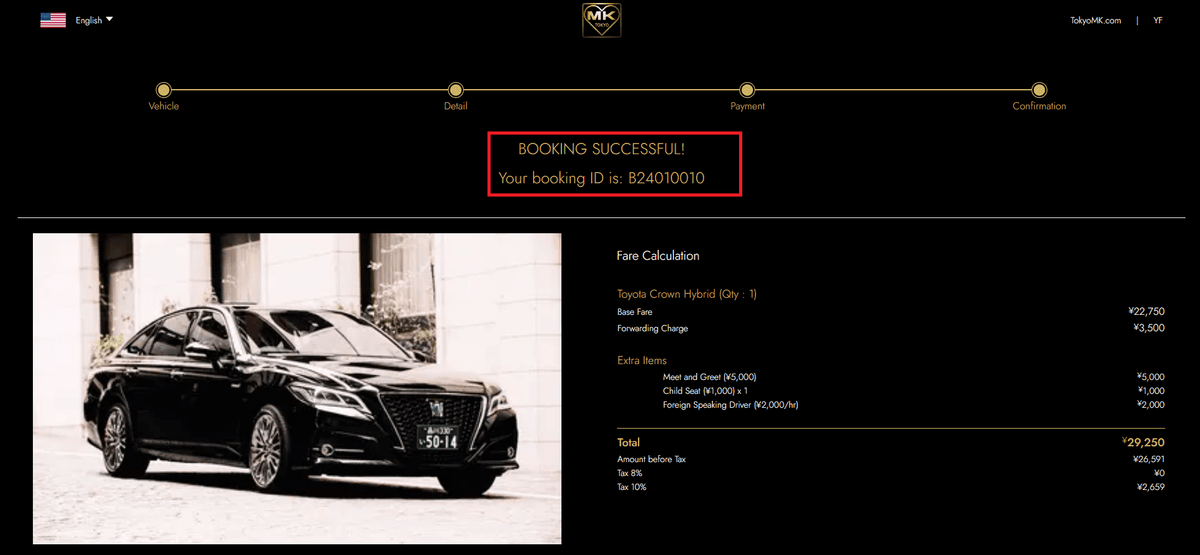The height and width of the screenshot is (555, 1200).
Task: Click the Payment step circle
Action: coord(747,90)
